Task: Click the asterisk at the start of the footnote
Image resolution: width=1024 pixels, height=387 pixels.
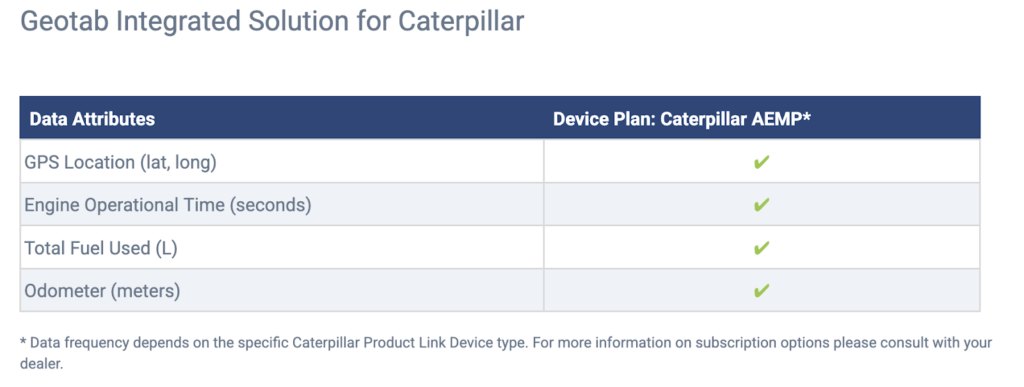Action: click(x=24, y=342)
